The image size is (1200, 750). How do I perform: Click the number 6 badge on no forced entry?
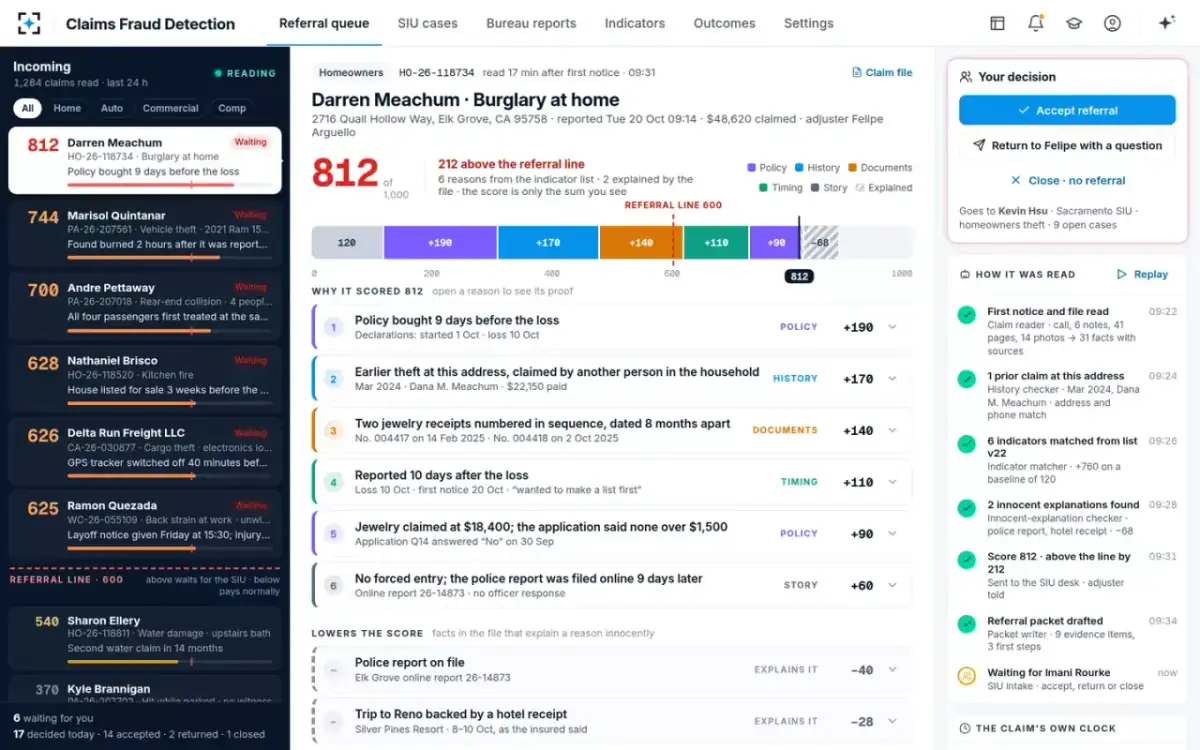[335, 585]
